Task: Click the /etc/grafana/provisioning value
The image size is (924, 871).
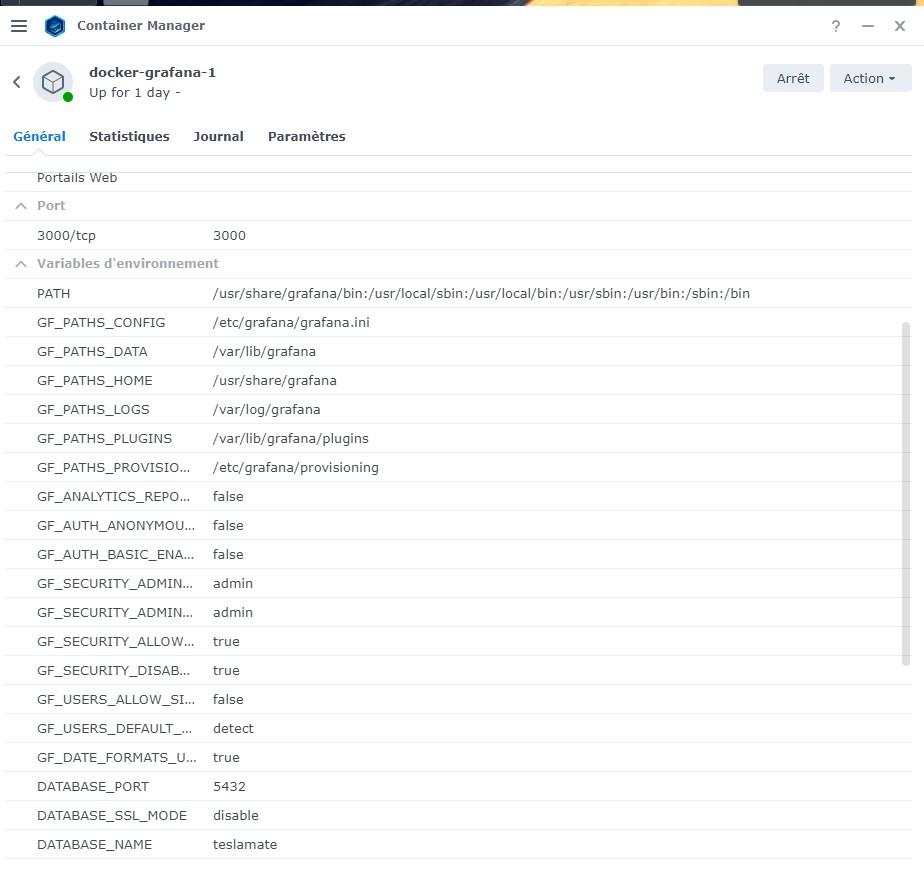Action: tap(296, 468)
